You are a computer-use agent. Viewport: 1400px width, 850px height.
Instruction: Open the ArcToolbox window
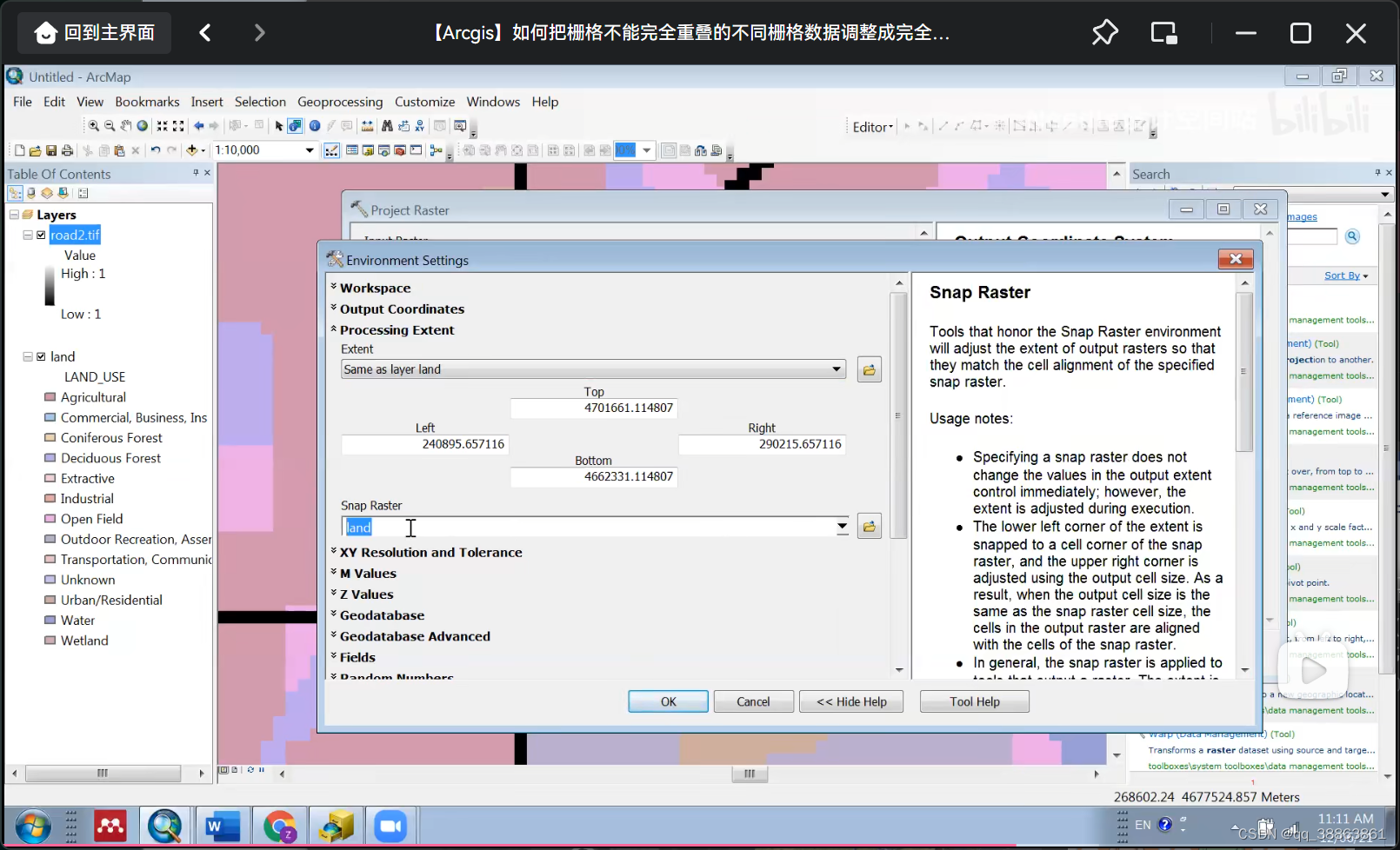400,150
